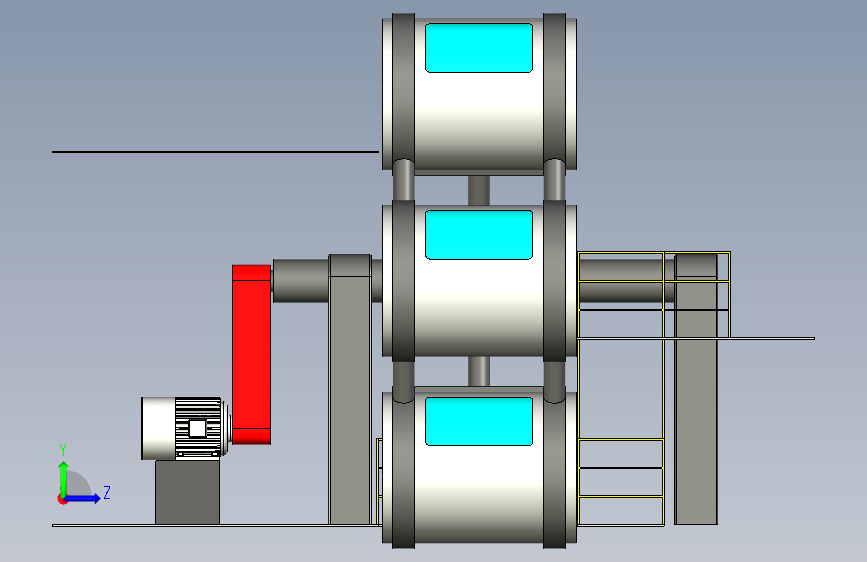Click the left support column
The height and width of the screenshot is (562, 867).
tap(350, 399)
